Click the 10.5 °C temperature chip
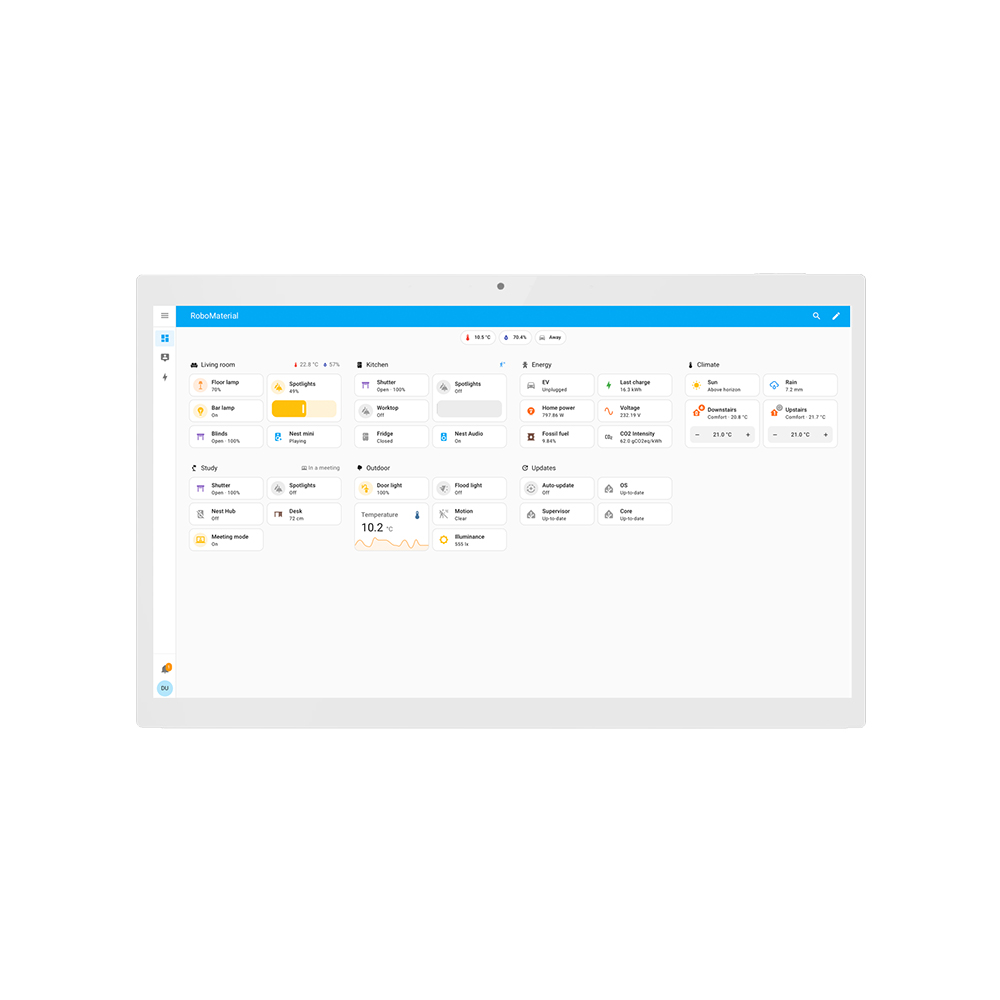The height and width of the screenshot is (1000, 1000). coord(478,337)
